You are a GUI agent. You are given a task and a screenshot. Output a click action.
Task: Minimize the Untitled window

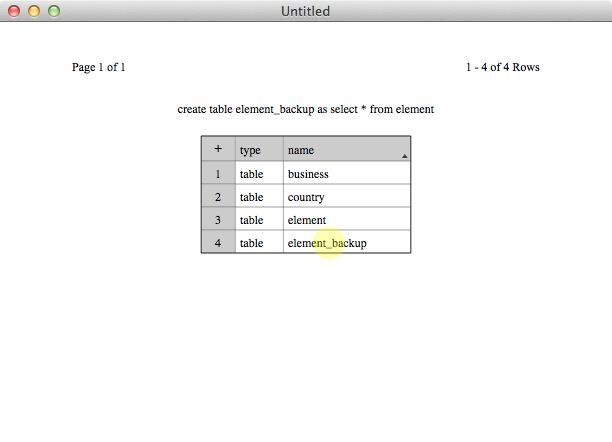coord(34,11)
